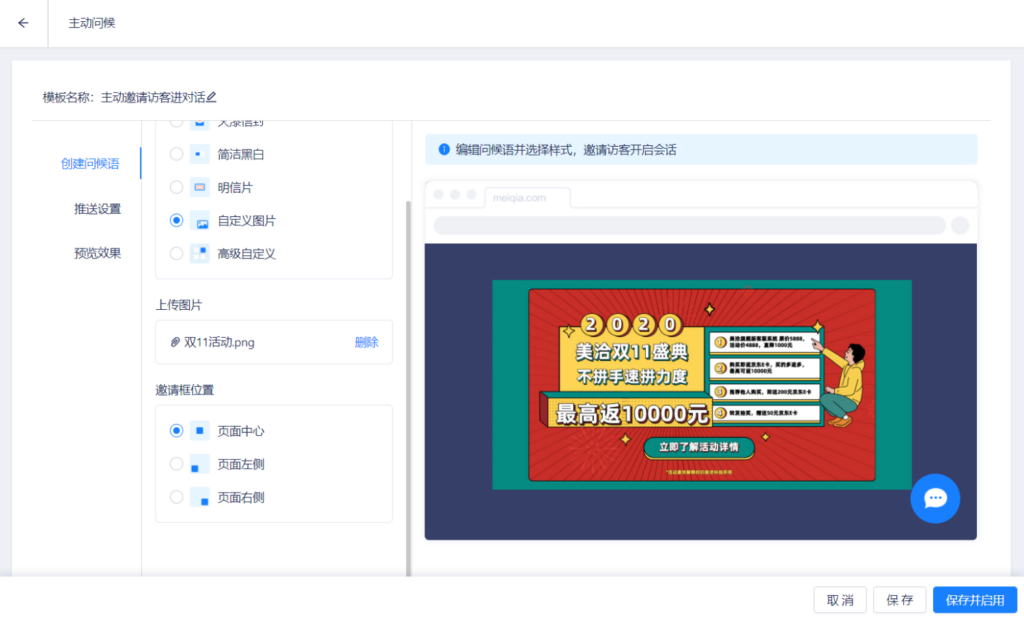Click the 高级自定义 style icon
This screenshot has height=621, width=1024.
point(200,253)
